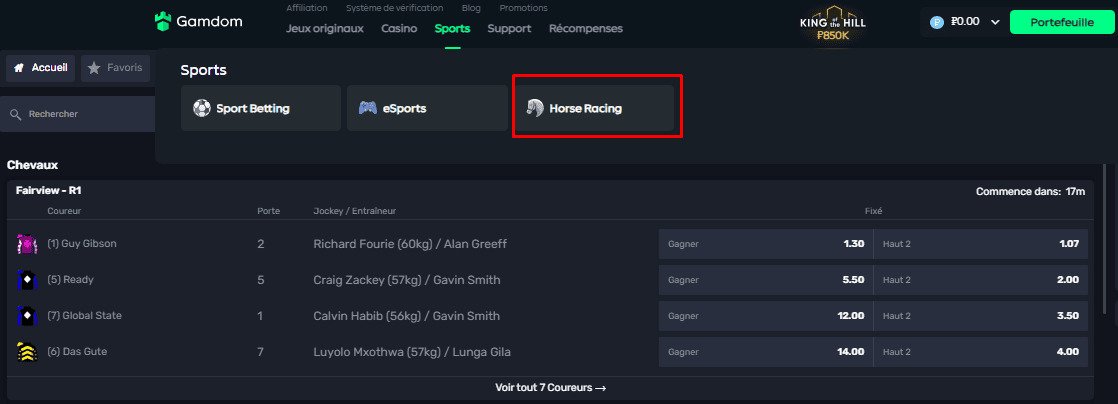The width and height of the screenshot is (1118, 404).
Task: Click Guy Gibson's jockey silks icon
Action: (x=27, y=244)
